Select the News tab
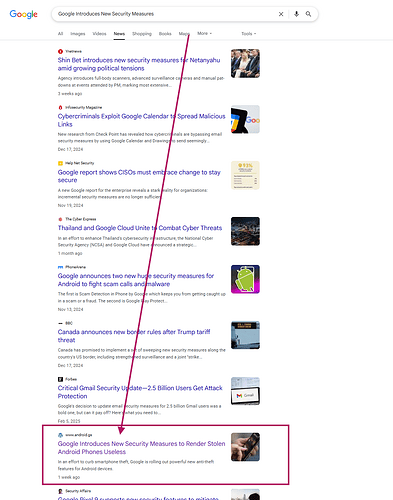 [119, 34]
